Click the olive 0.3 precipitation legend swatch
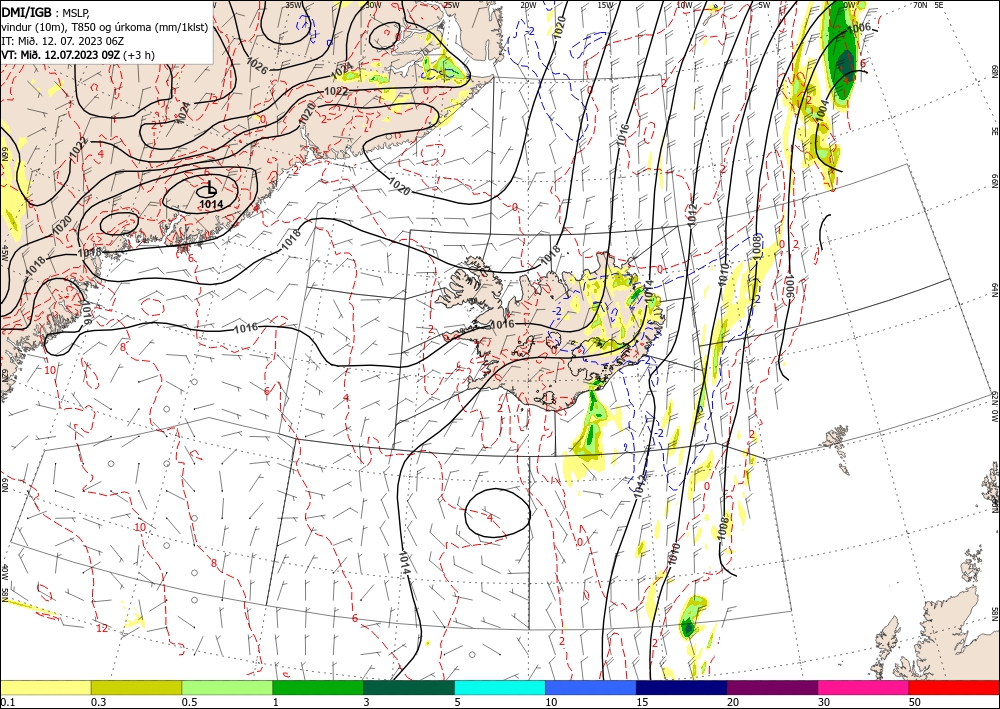The height and width of the screenshot is (709, 1000). 136,687
